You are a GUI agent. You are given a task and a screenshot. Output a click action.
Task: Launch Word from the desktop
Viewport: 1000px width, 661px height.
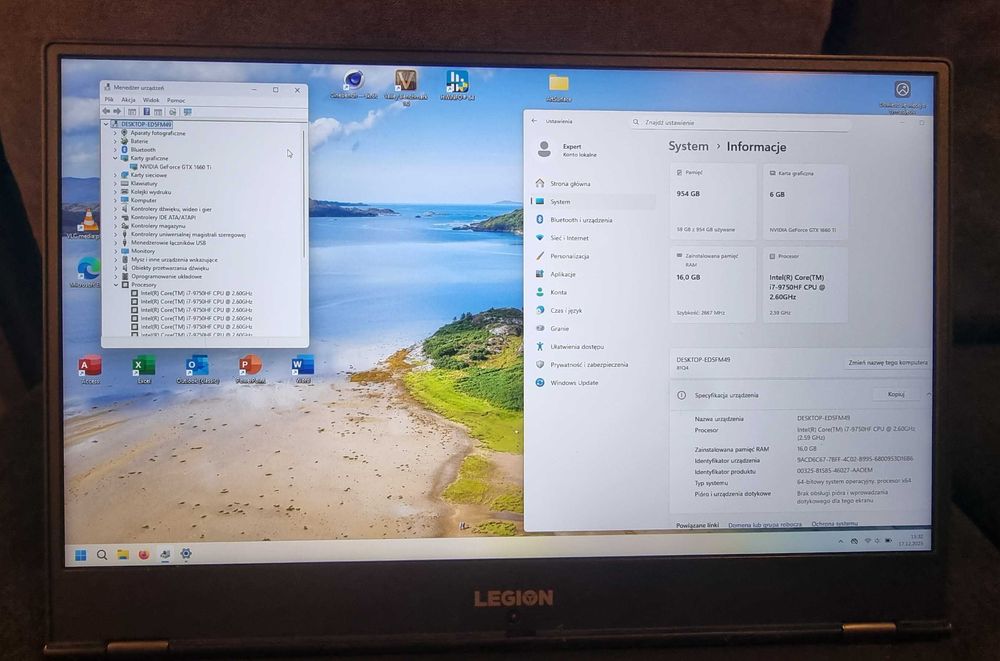pyautogui.click(x=303, y=369)
